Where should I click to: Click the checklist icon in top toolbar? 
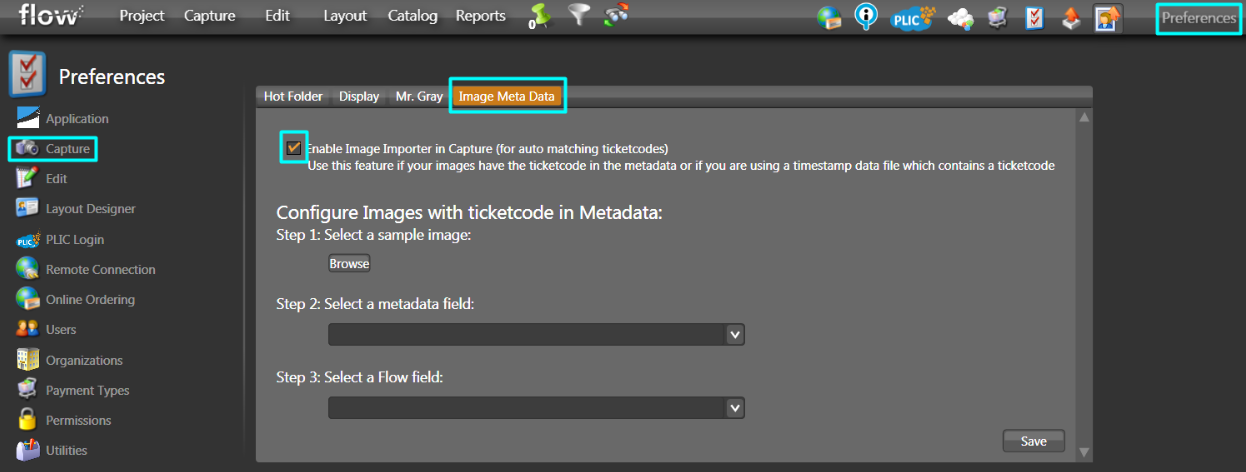pyautogui.click(x=1035, y=18)
